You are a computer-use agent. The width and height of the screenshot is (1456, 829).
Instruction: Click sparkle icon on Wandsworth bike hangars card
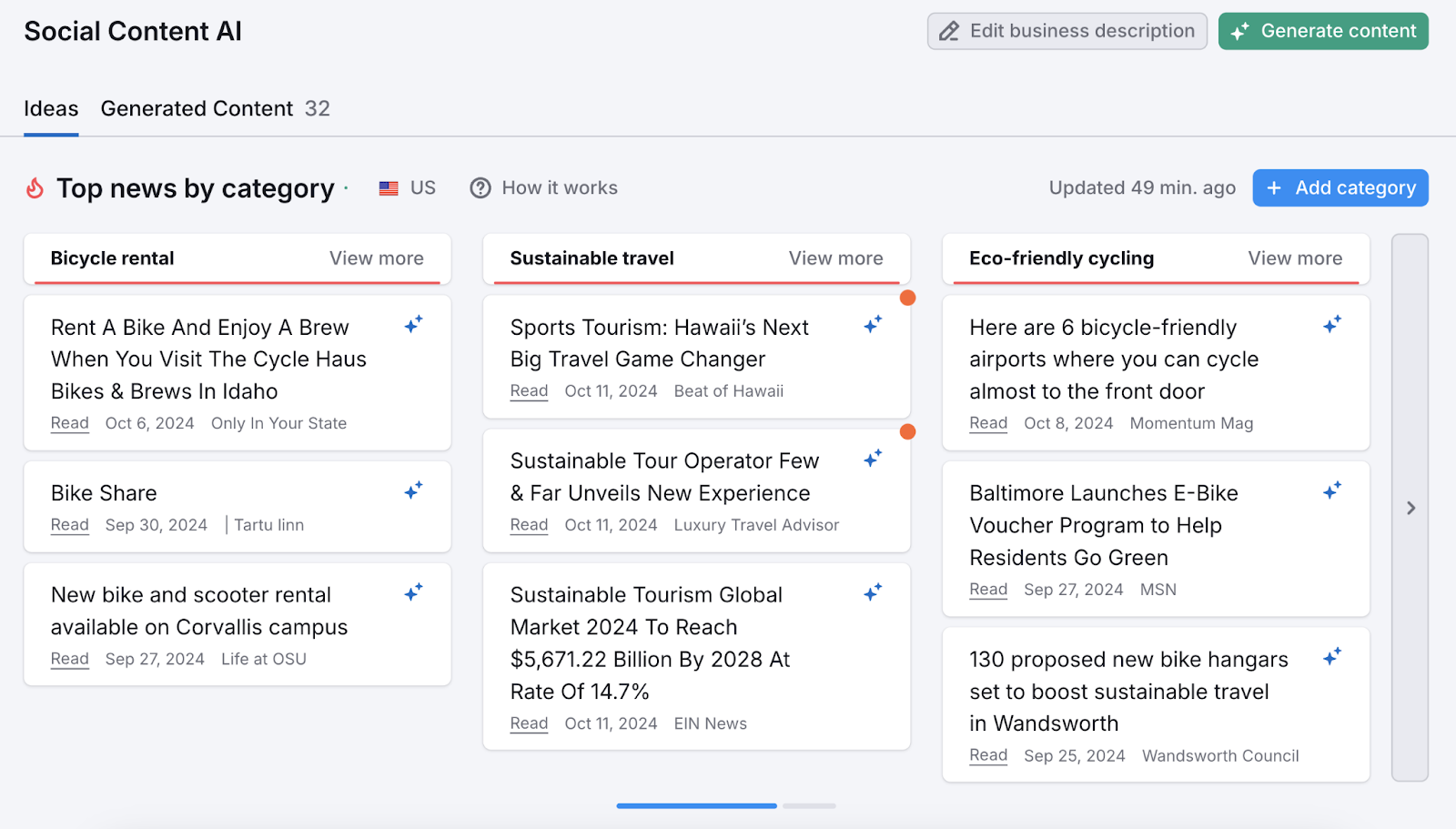pyautogui.click(x=1333, y=657)
